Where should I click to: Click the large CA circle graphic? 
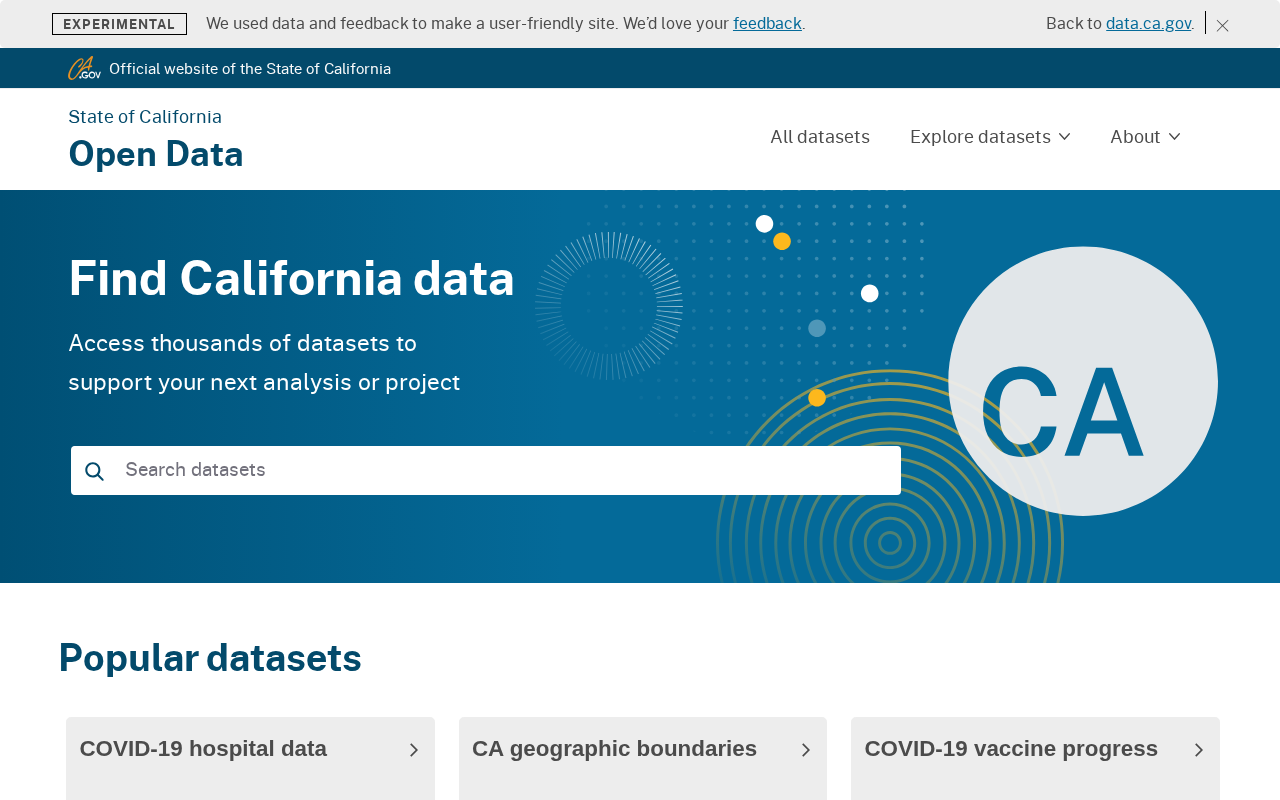(x=1082, y=381)
